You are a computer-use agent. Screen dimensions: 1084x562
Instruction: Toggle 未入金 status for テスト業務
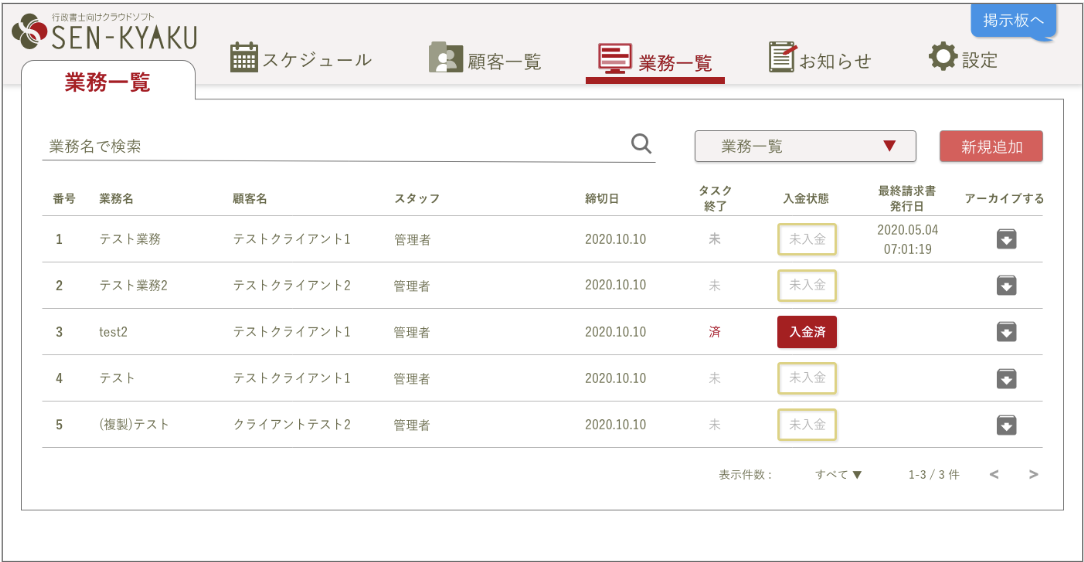[x=807, y=239]
